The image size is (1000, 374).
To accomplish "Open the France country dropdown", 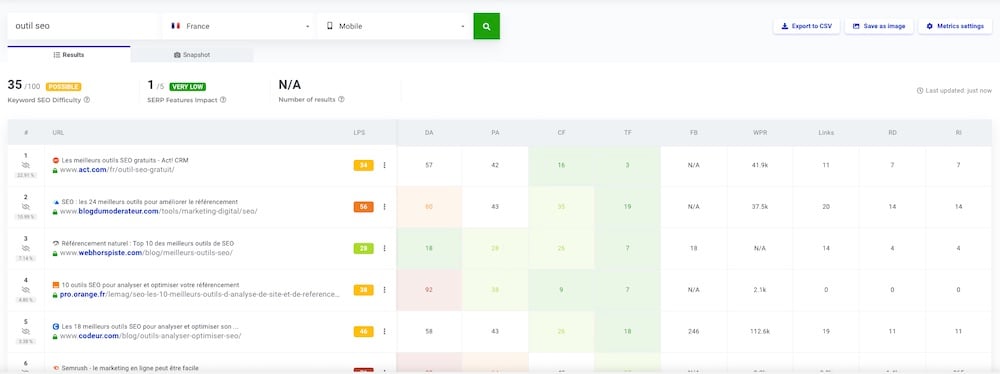I will pos(239,26).
